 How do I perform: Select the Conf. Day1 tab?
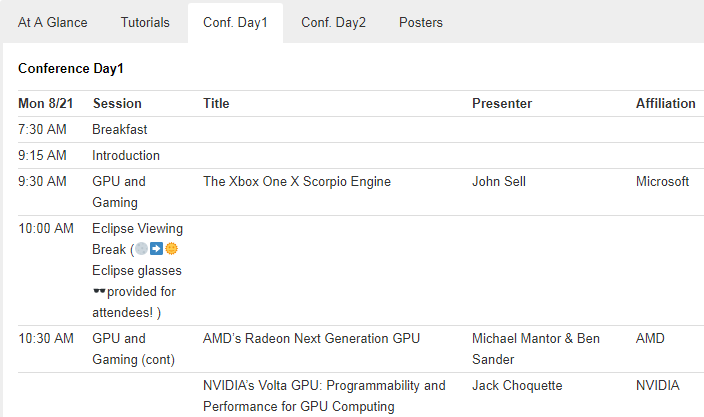click(235, 22)
